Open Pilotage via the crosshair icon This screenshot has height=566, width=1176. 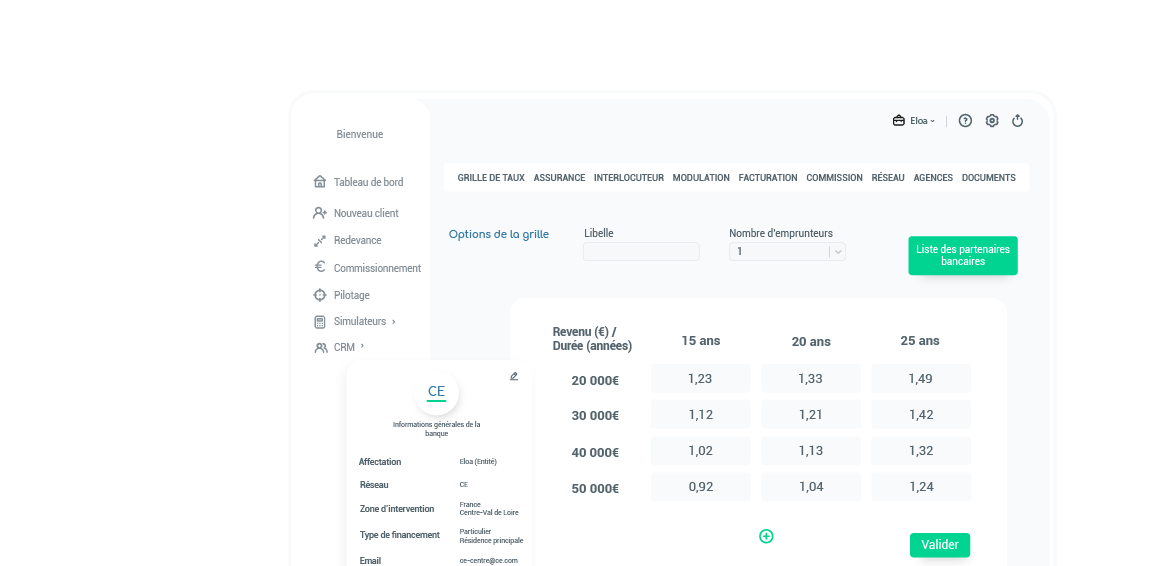pyautogui.click(x=320, y=295)
